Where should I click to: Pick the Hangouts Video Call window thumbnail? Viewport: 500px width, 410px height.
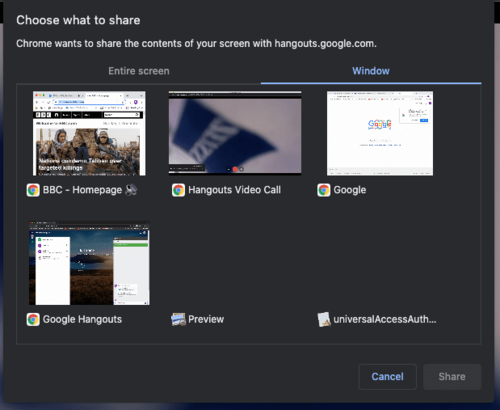click(235, 133)
